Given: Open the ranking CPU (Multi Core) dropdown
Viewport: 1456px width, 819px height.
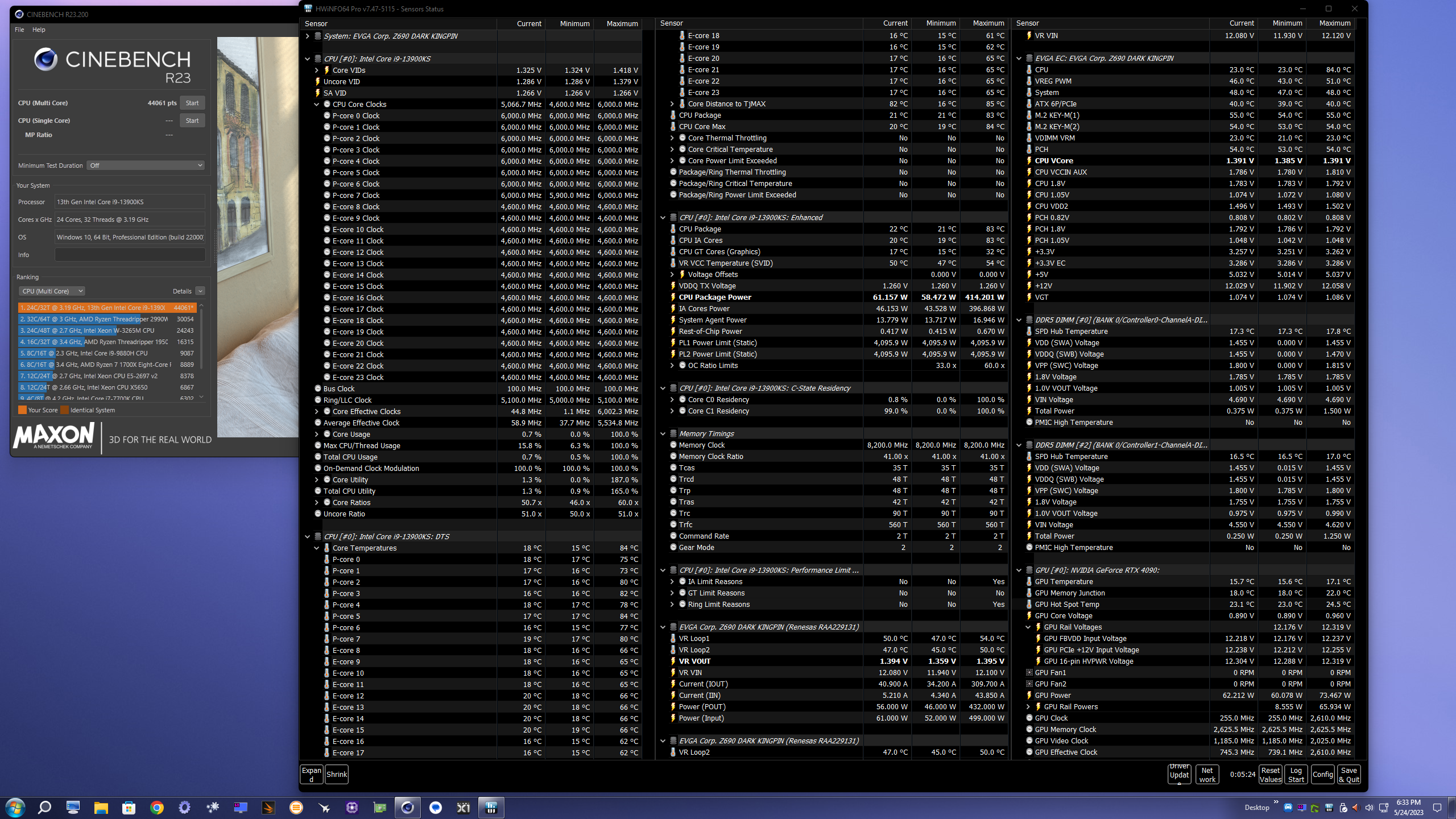Looking at the screenshot, I should tap(52, 291).
